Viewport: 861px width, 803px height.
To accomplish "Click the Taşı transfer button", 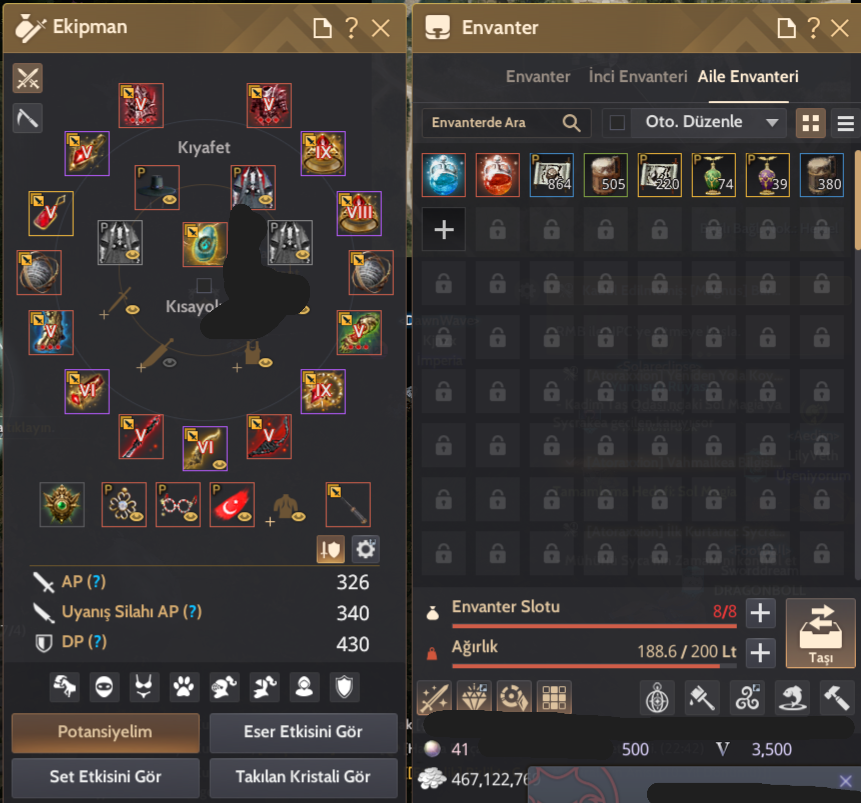I will click(820, 633).
